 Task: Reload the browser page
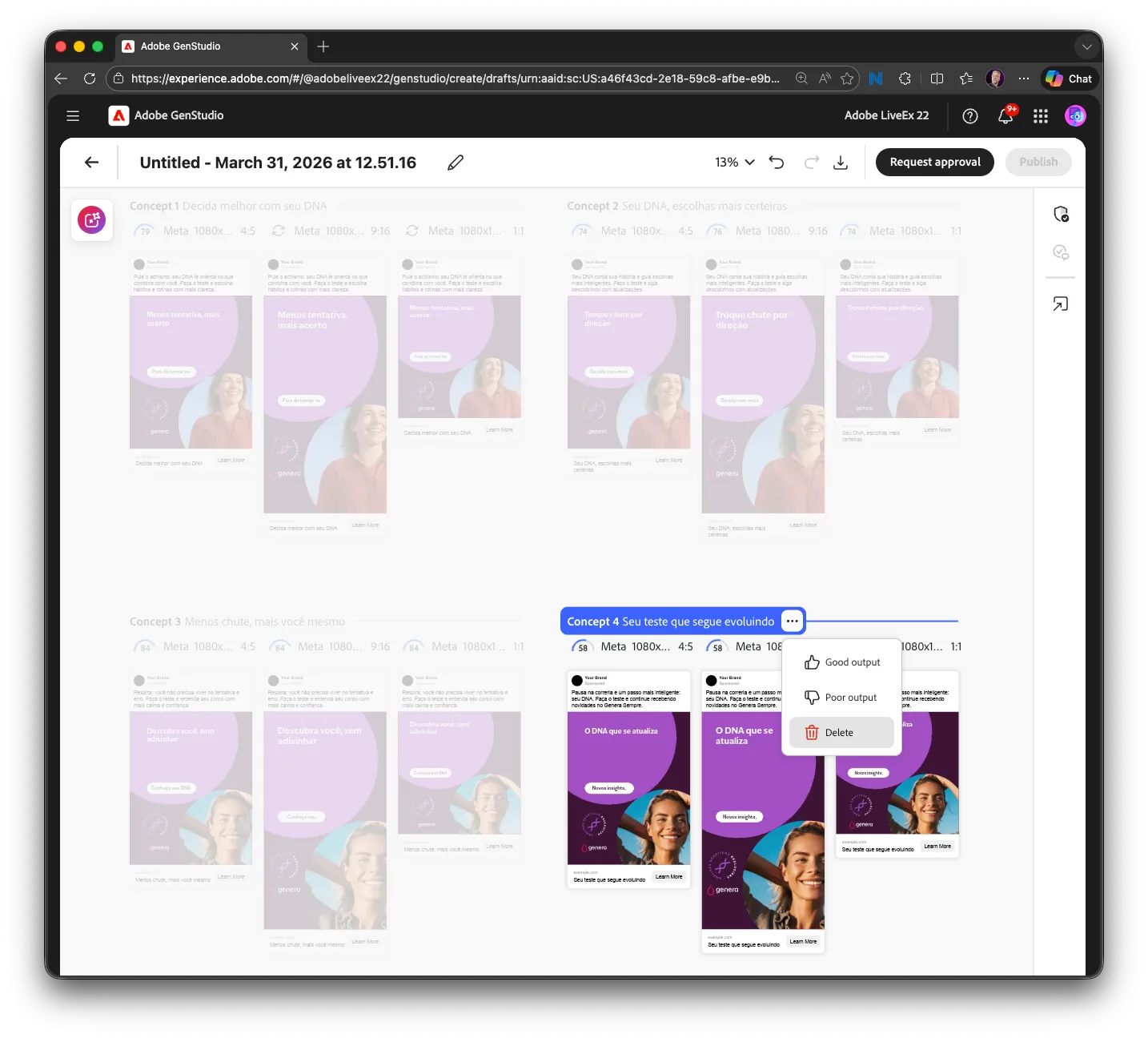(90, 78)
